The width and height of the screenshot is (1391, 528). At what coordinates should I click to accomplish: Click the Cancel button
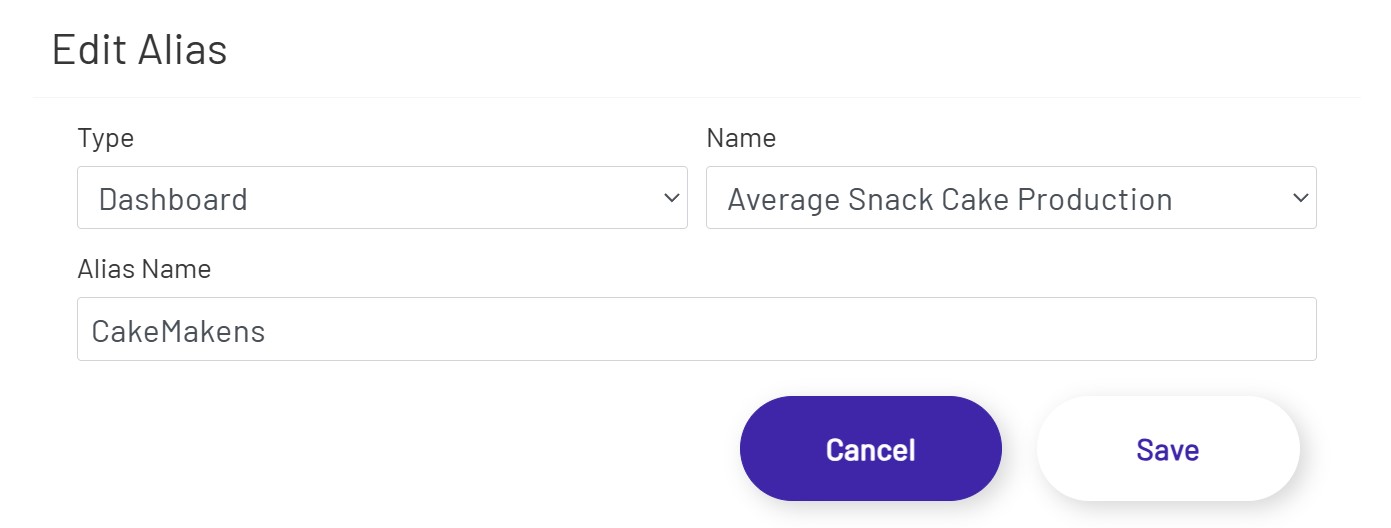point(870,449)
